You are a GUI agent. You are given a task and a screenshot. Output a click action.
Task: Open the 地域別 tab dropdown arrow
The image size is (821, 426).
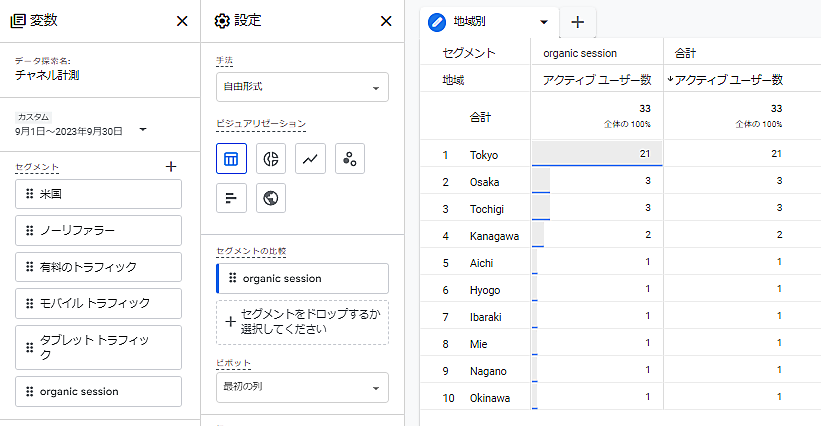tap(543, 21)
